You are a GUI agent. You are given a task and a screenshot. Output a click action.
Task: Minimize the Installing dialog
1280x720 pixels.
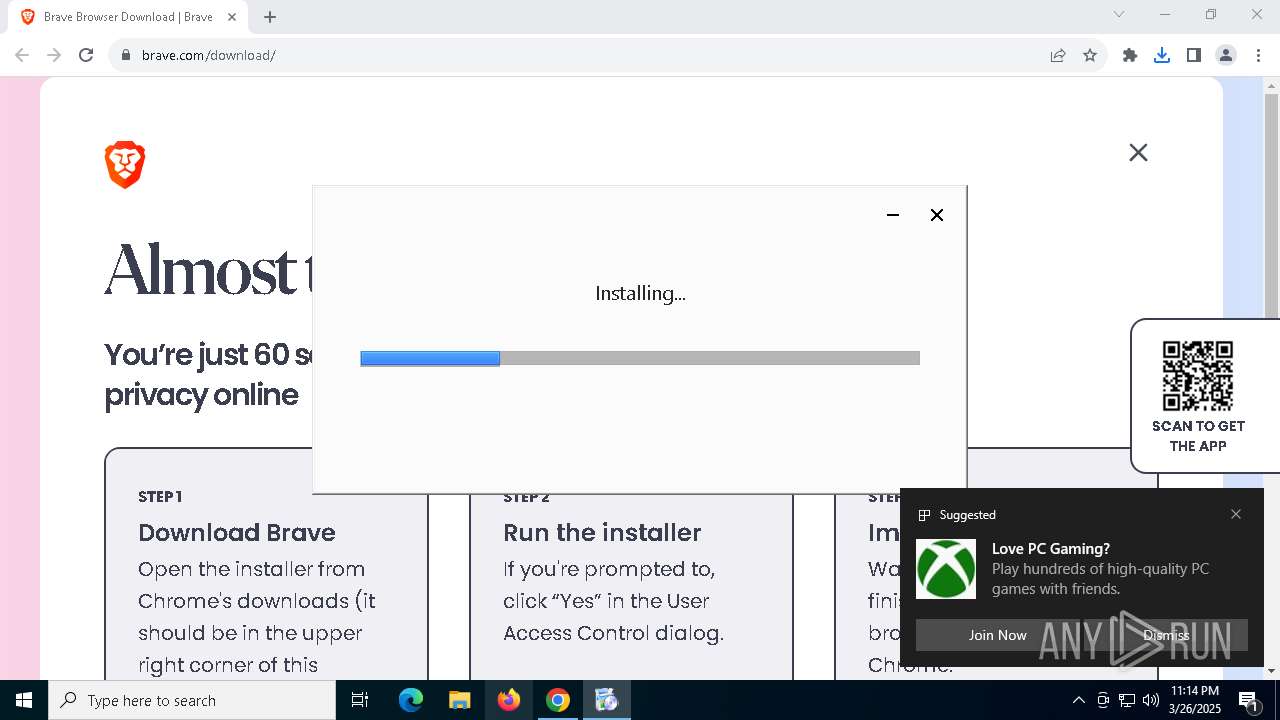coord(893,215)
